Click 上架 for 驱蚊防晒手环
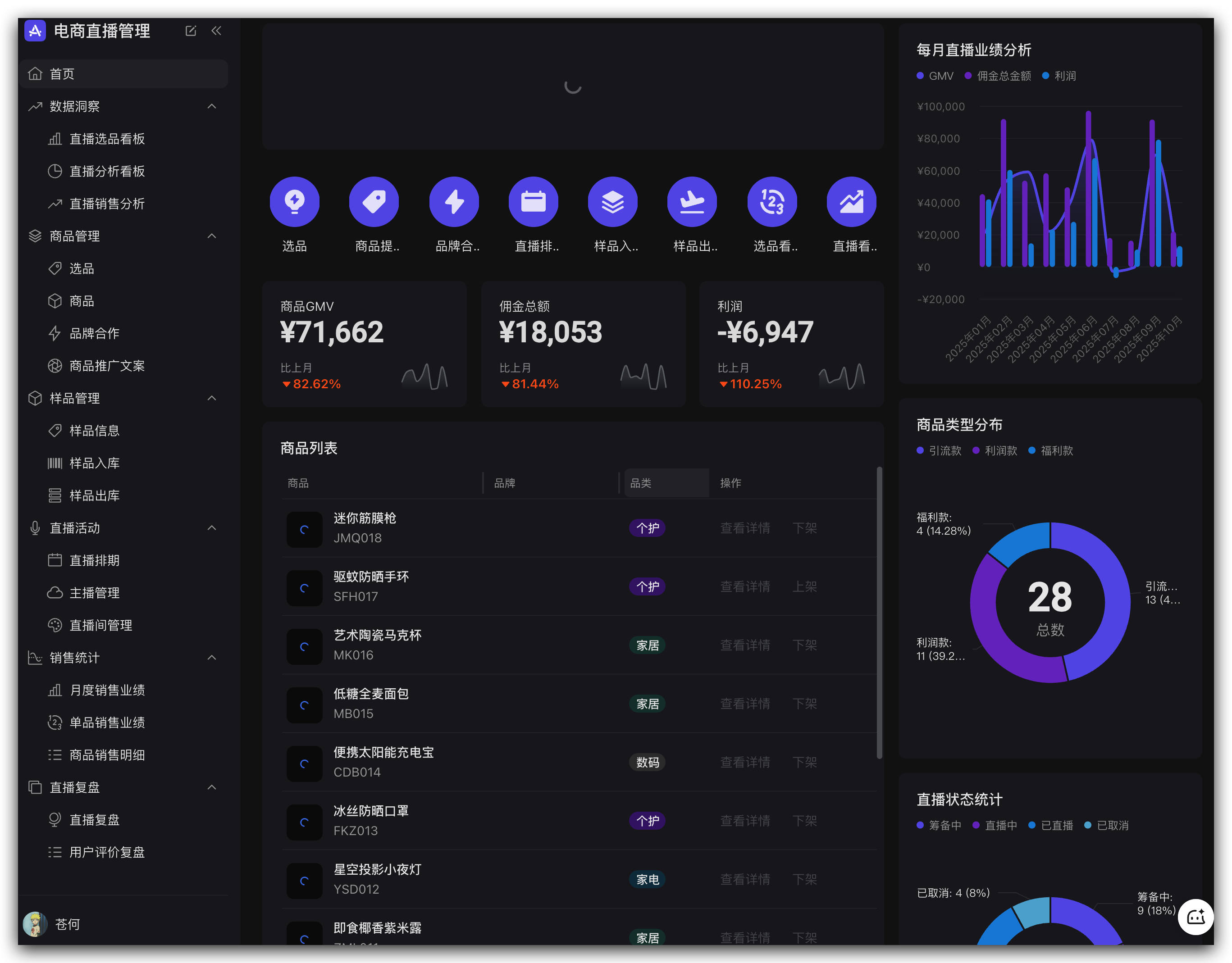Image resolution: width=1232 pixels, height=963 pixels. [x=804, y=587]
